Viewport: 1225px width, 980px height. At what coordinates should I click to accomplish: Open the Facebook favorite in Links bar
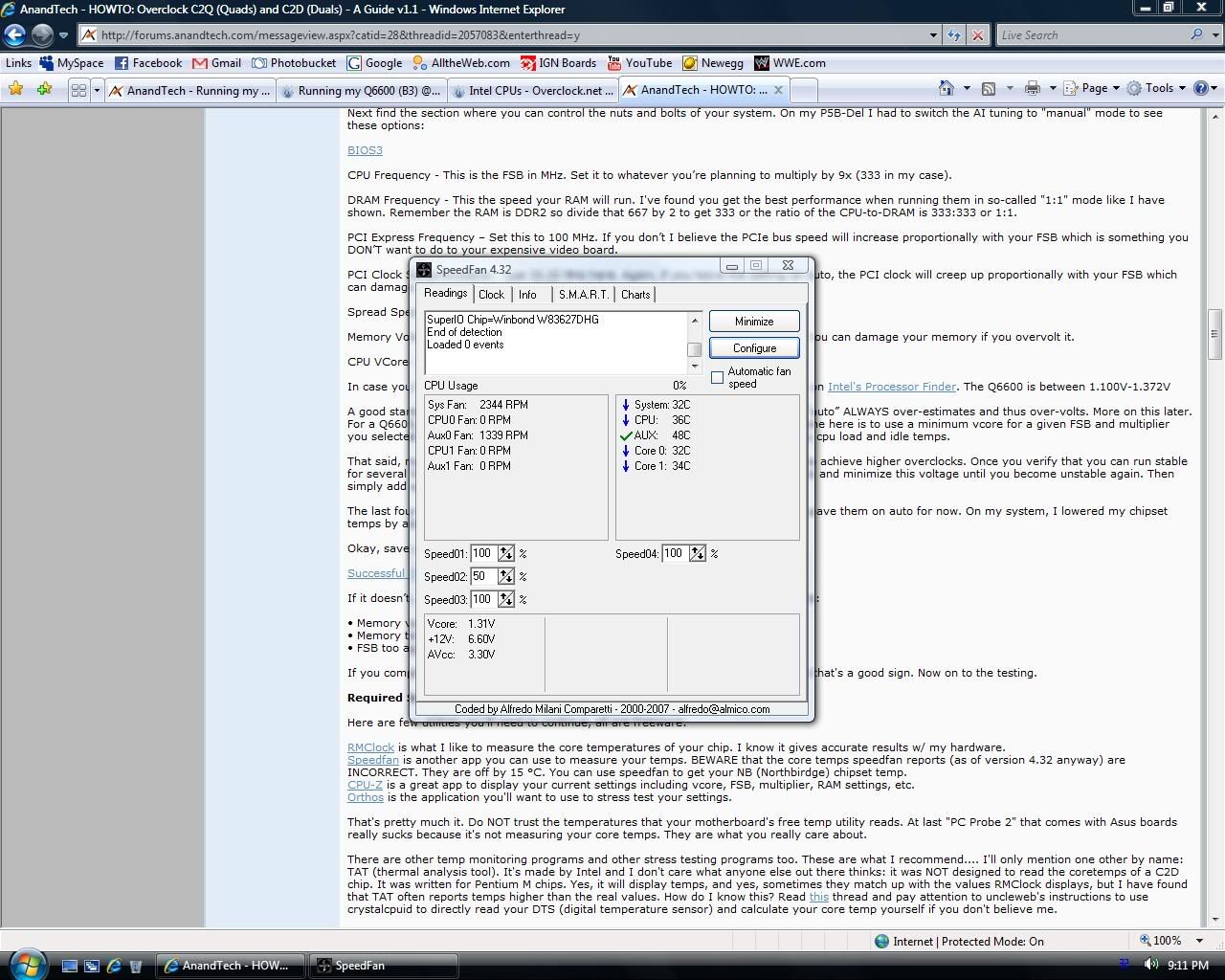(147, 63)
